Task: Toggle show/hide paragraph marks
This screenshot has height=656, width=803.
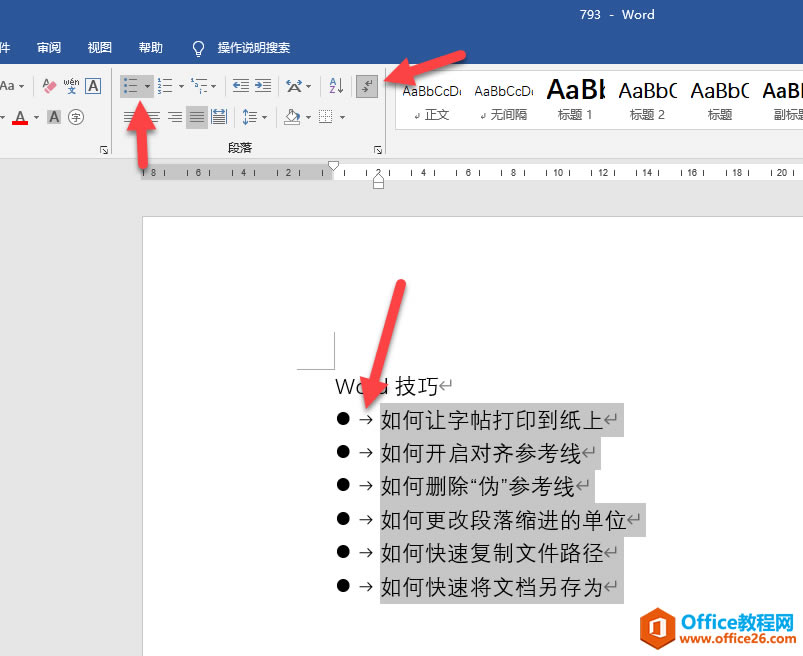Action: 367,86
